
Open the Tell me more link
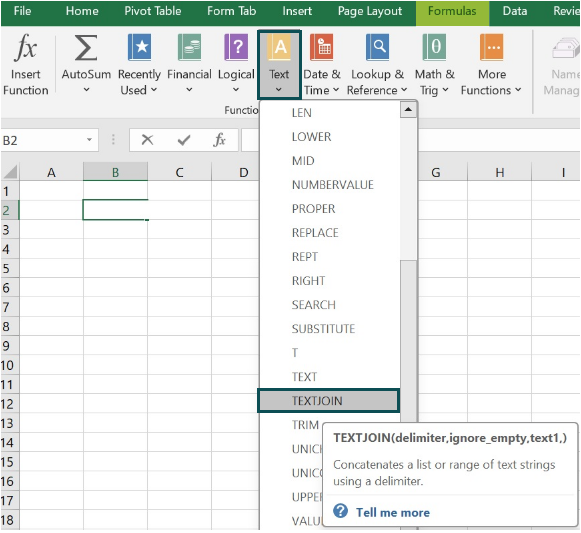coord(393,513)
